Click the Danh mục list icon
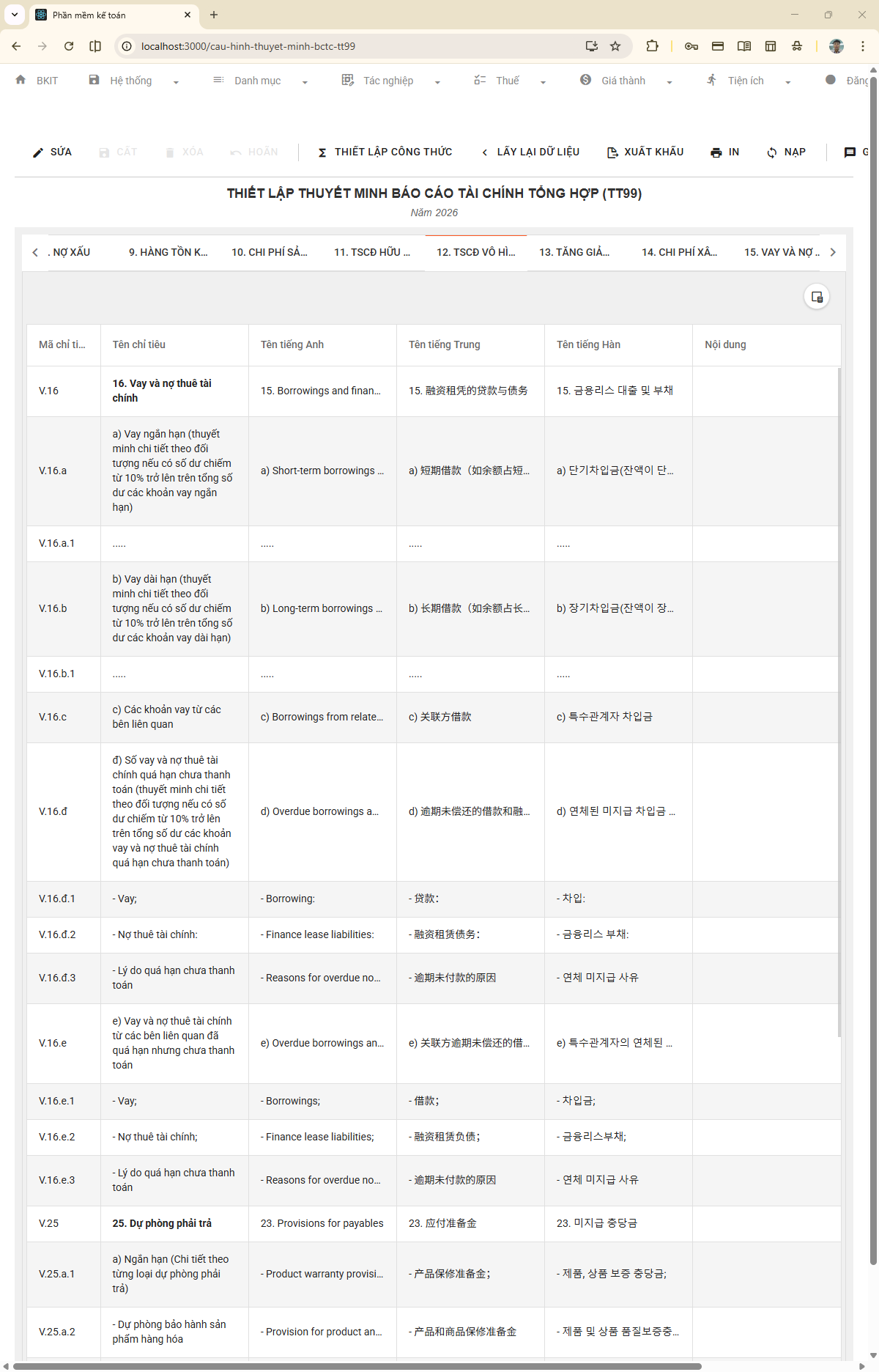This screenshot has width=879, height=1372. pos(218,80)
